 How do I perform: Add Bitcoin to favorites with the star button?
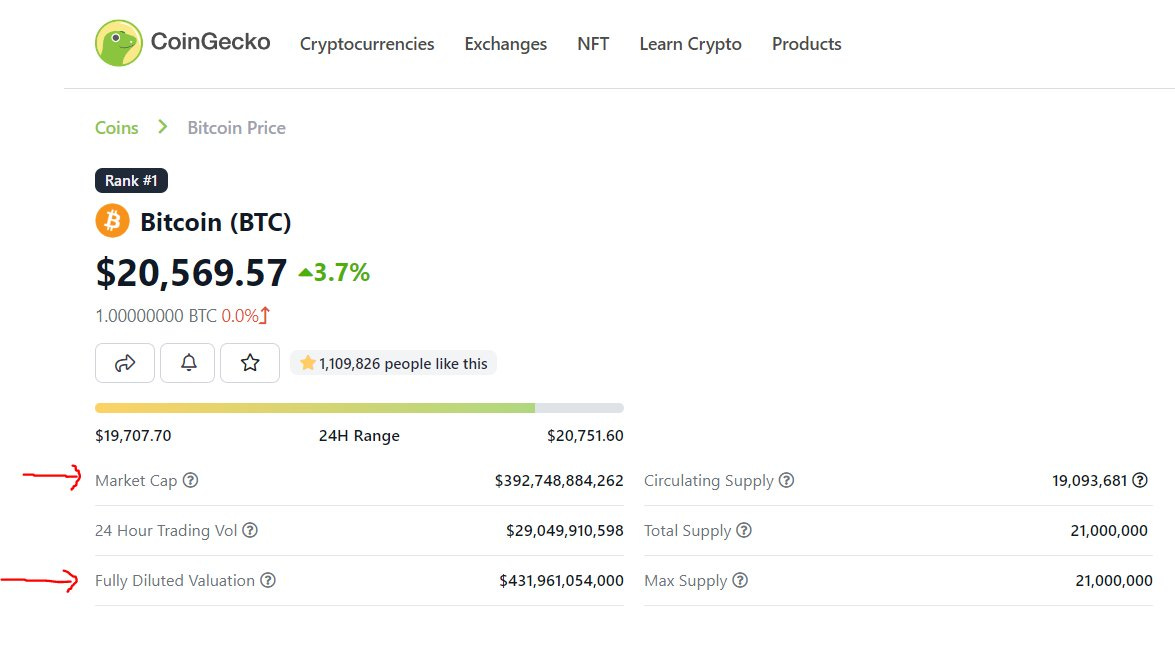tap(250, 363)
